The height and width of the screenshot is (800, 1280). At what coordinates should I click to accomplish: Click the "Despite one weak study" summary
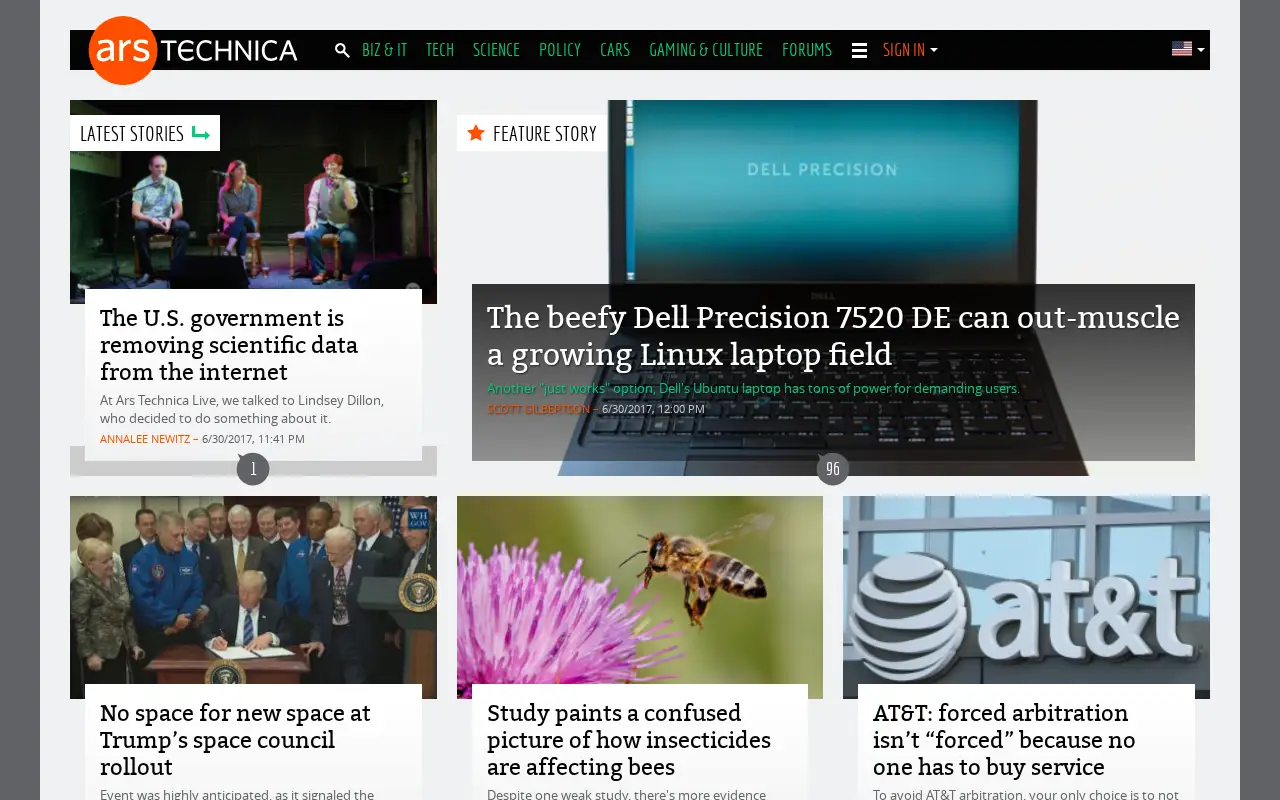[626, 794]
